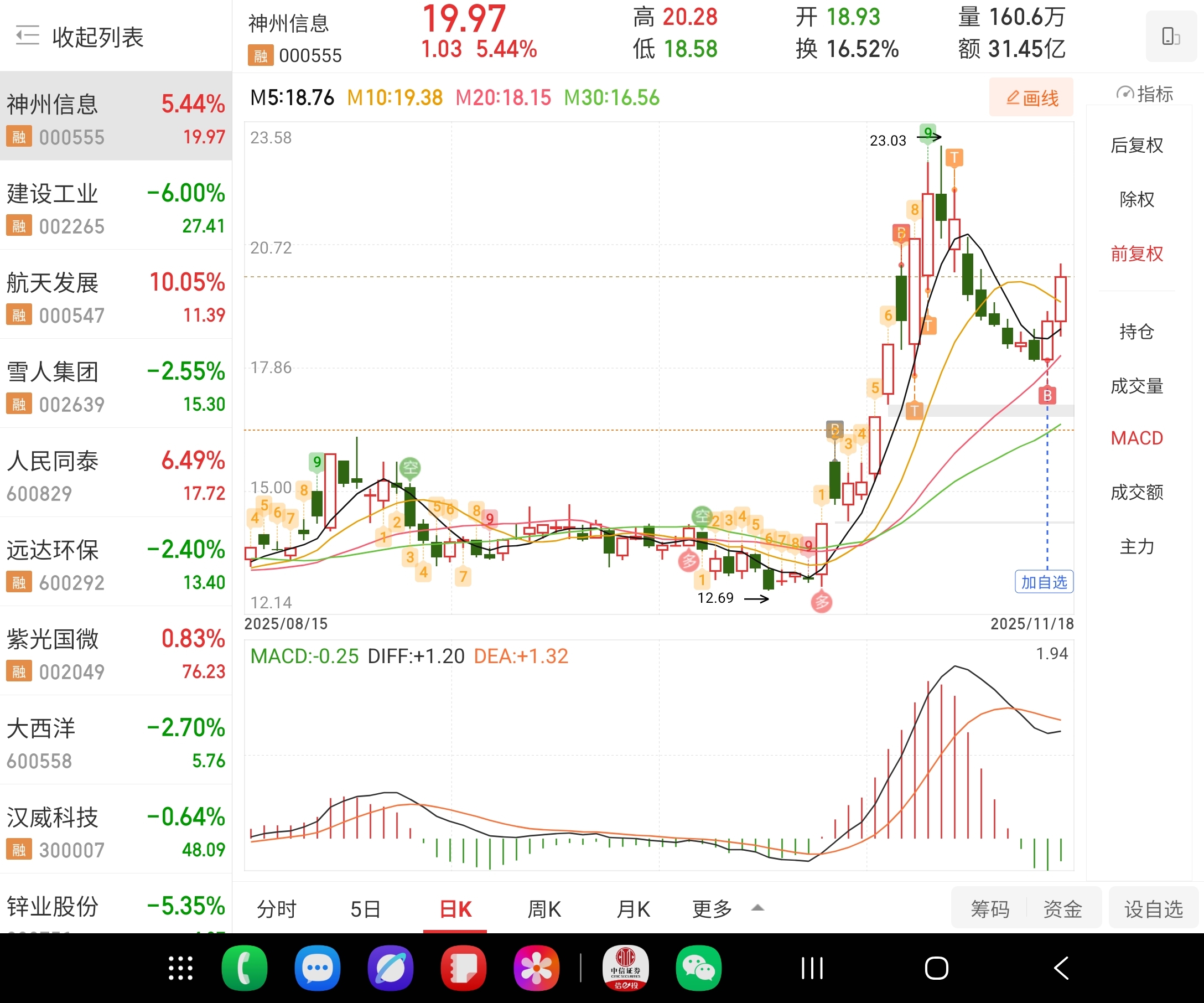This screenshot has height=1003, width=1204.
Task: Open the 指标 indicator gauge icon
Action: pyautogui.click(x=1125, y=94)
